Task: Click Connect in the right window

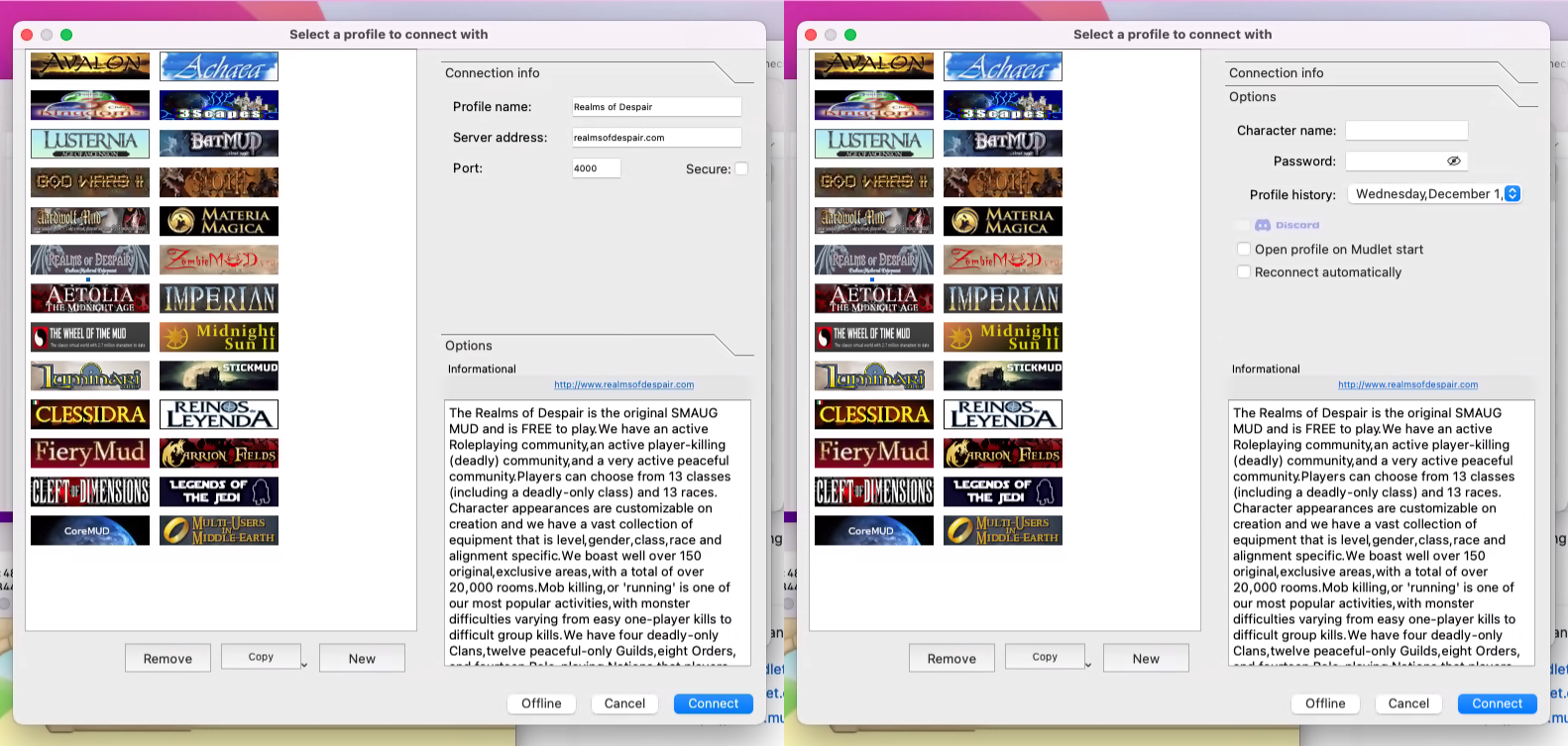Action: point(1498,703)
